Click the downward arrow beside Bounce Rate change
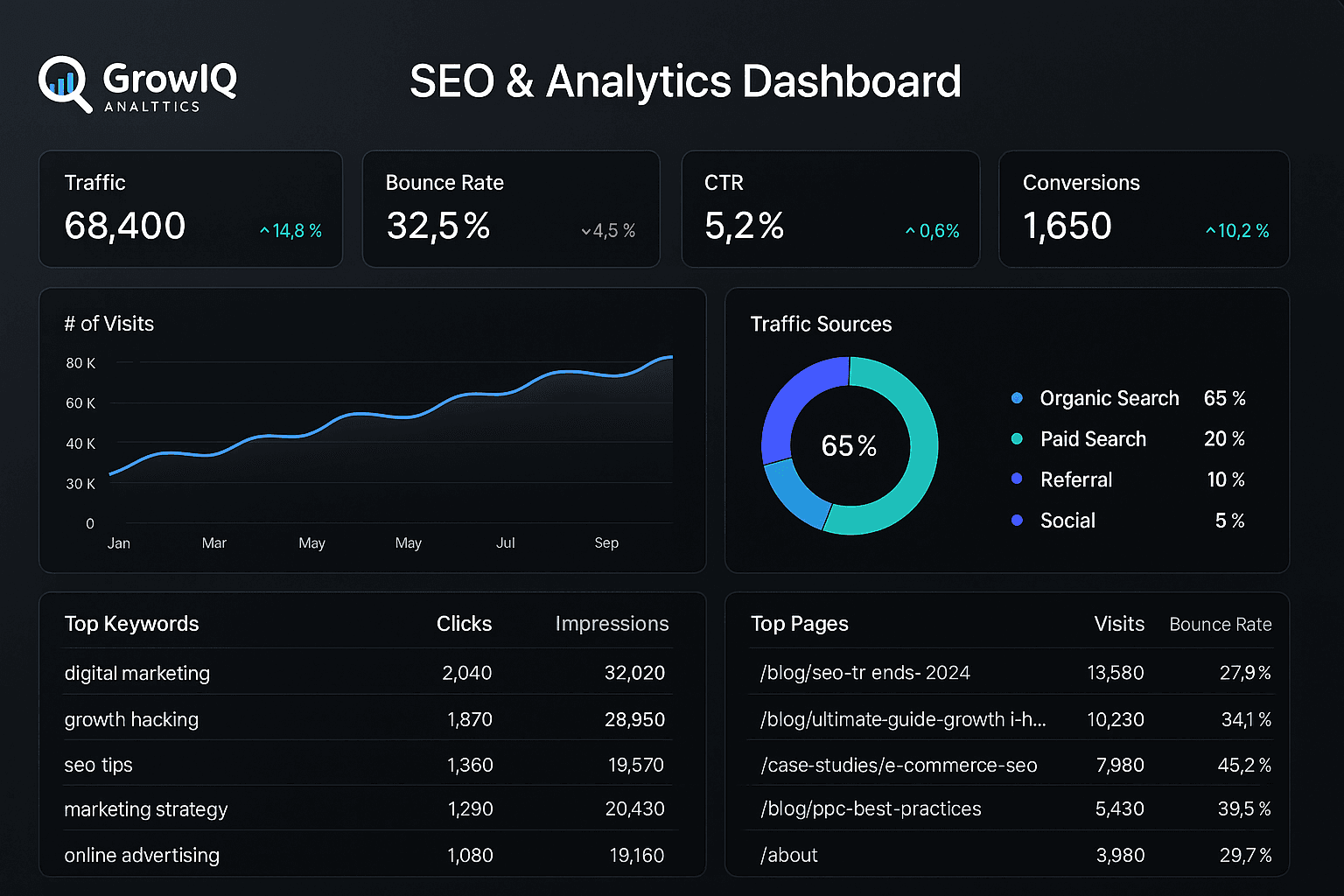Screen dimensions: 1344x896 584,231
